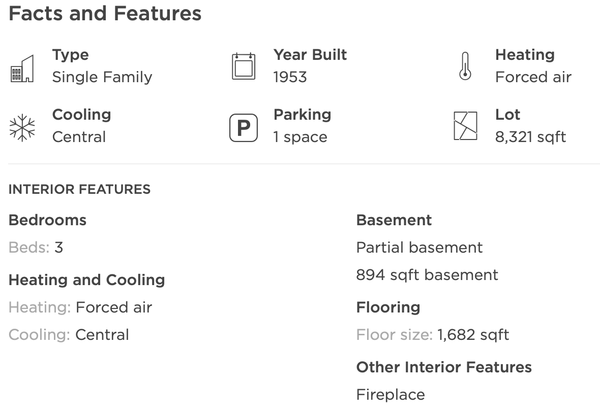Click the Beds: 3 entry
The image size is (600, 417).
(36, 248)
